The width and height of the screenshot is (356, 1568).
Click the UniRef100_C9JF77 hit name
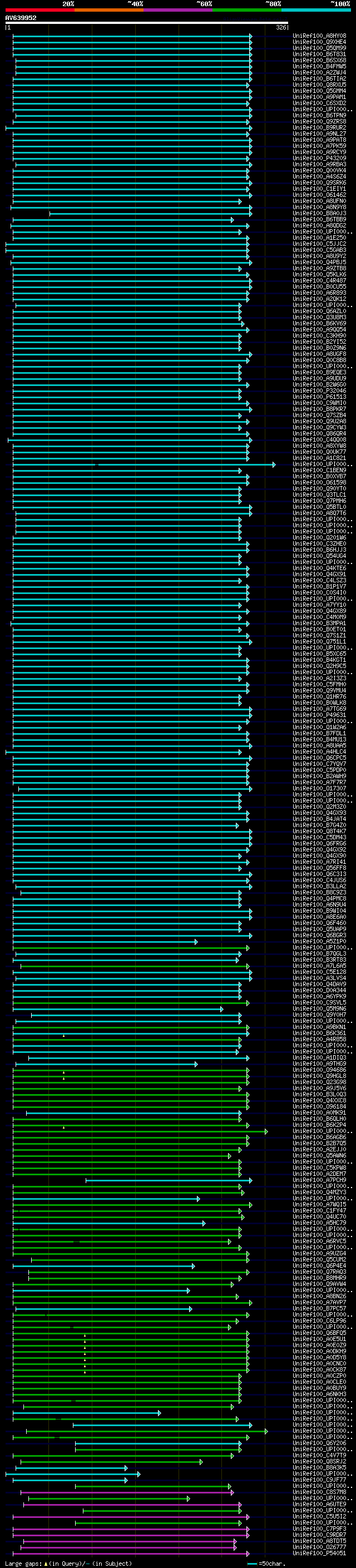pos(319,1480)
